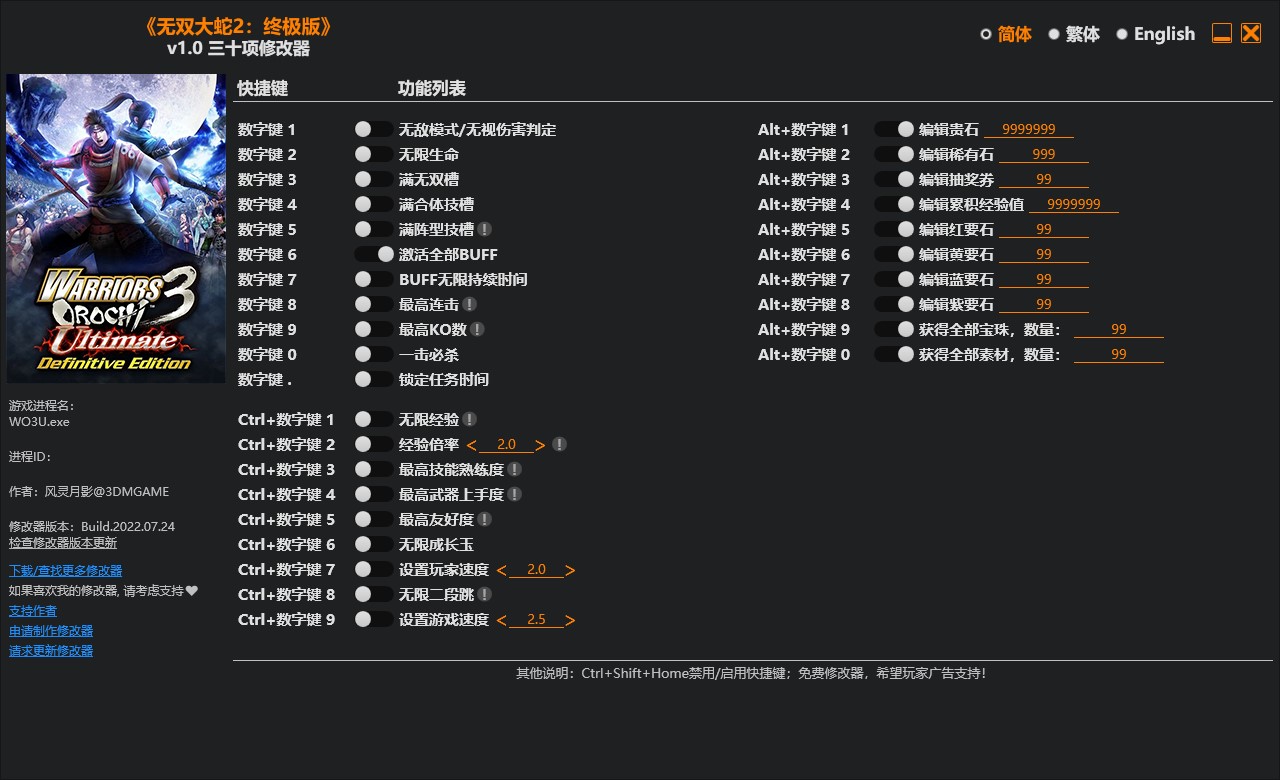Edit 编辑贵石 value field 9999999
Viewport: 1280px width, 780px height.
tap(1029, 129)
